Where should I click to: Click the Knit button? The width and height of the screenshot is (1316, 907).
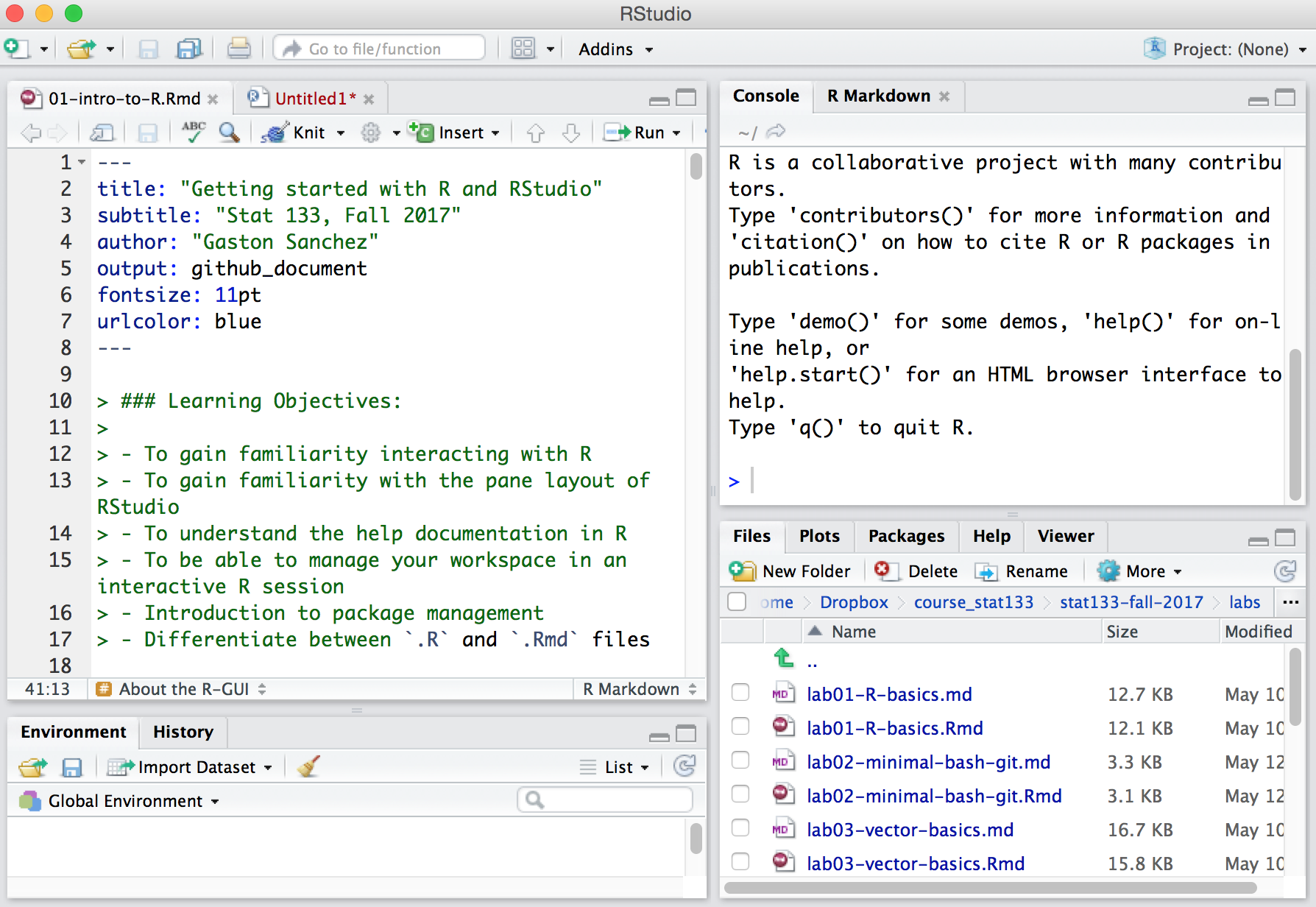pyautogui.click(x=294, y=133)
